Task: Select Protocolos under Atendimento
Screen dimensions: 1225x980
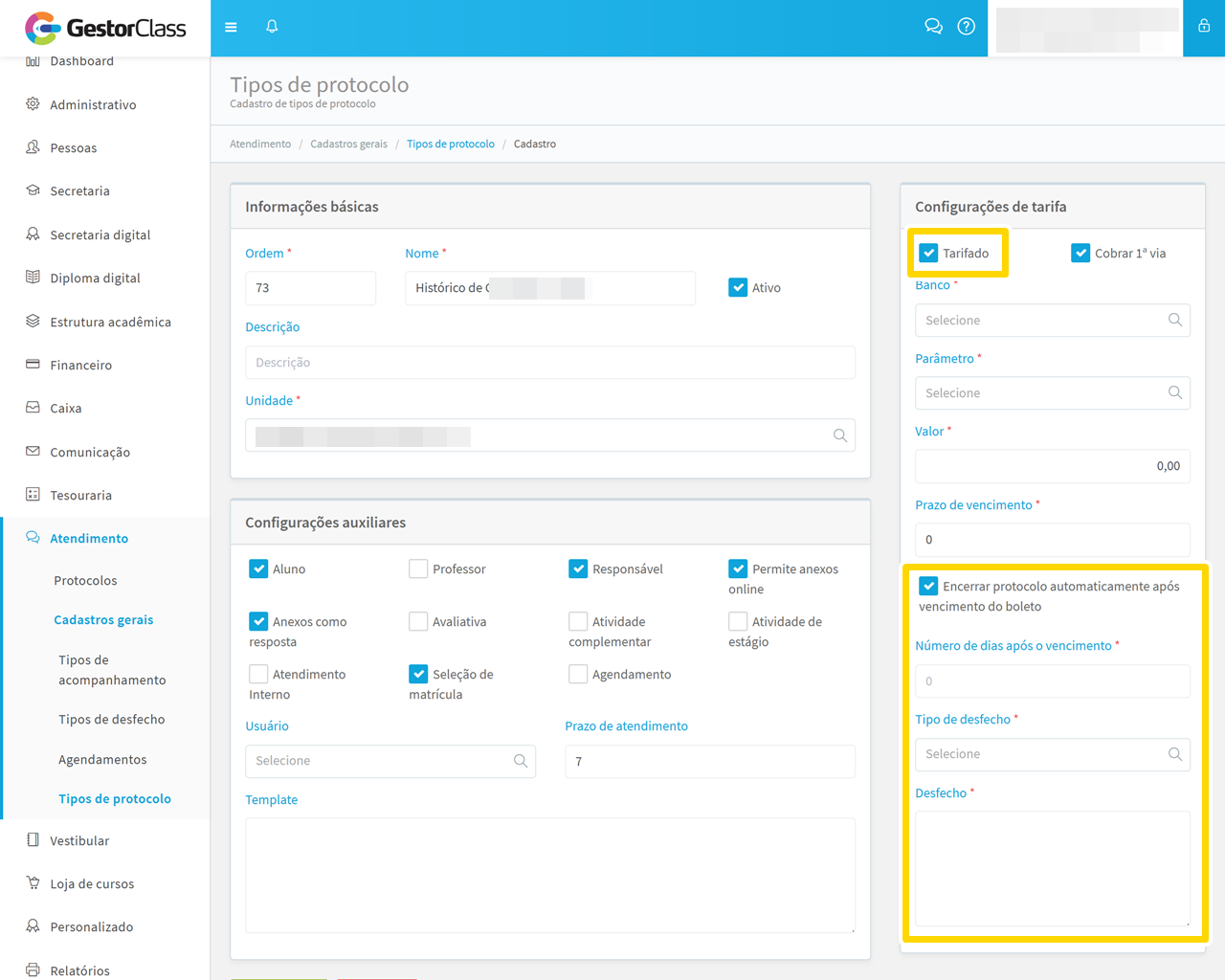Action: coord(85,581)
